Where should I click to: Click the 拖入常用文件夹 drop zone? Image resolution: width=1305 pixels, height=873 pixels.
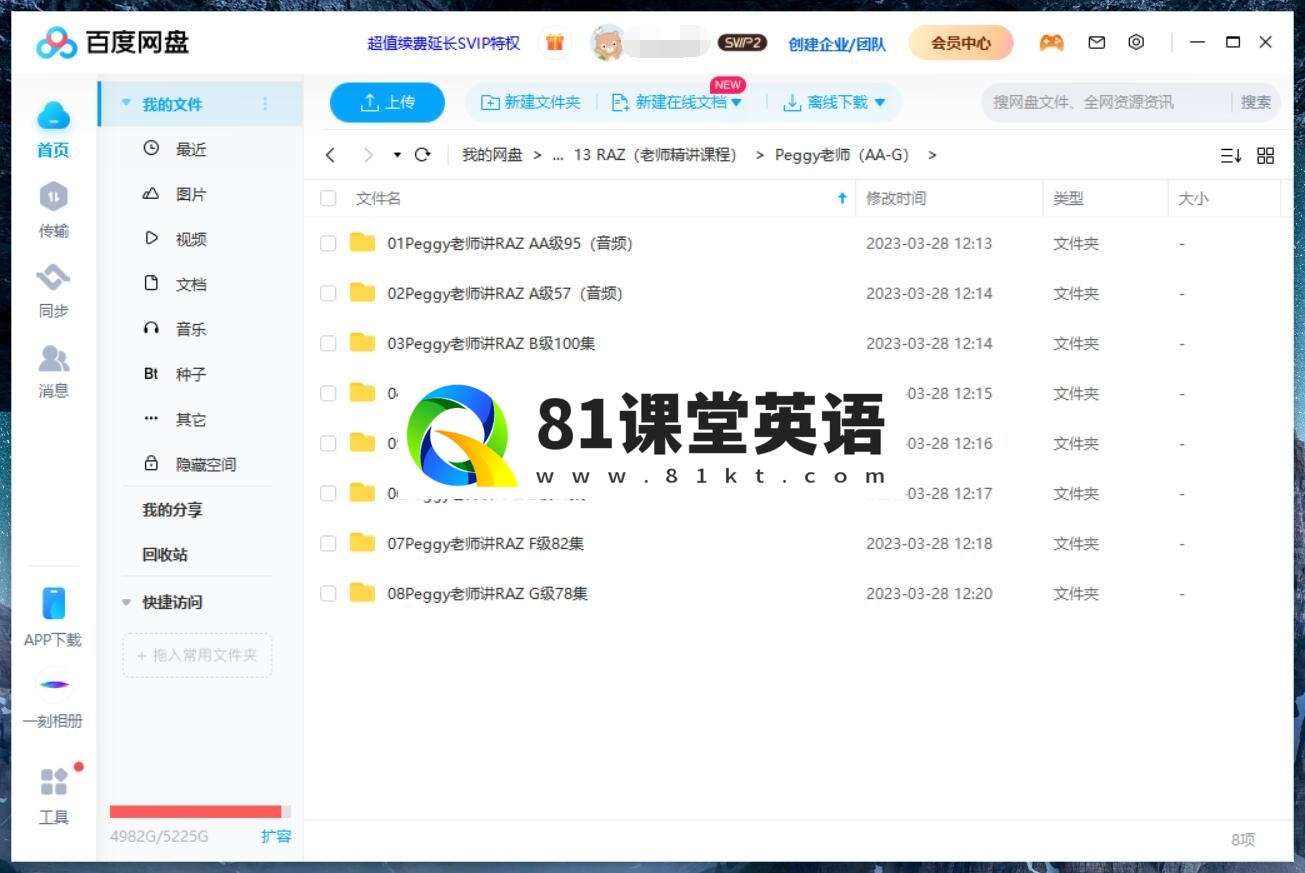197,655
